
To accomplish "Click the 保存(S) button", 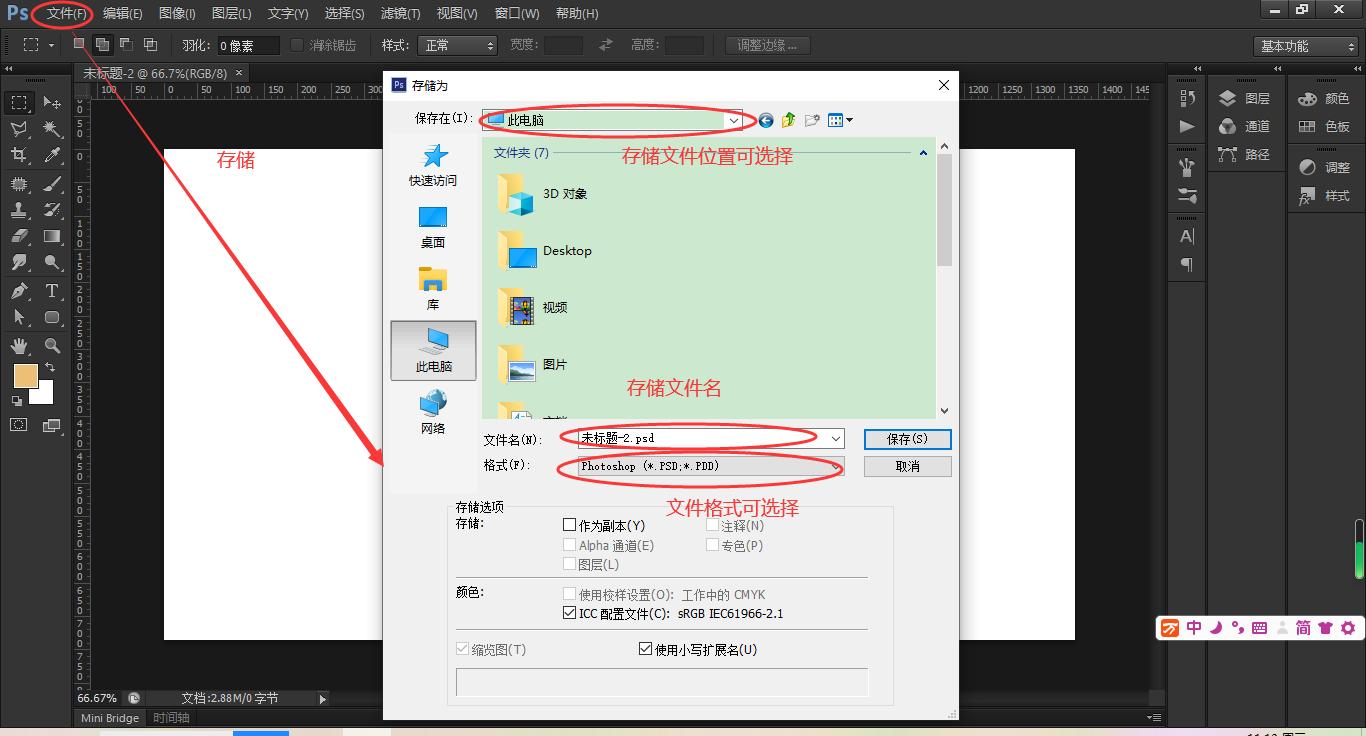I will (906, 438).
